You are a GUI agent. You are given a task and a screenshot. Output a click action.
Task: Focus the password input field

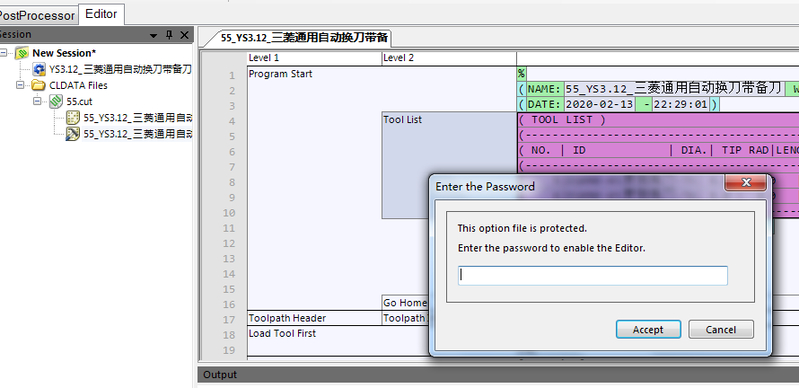(592, 275)
